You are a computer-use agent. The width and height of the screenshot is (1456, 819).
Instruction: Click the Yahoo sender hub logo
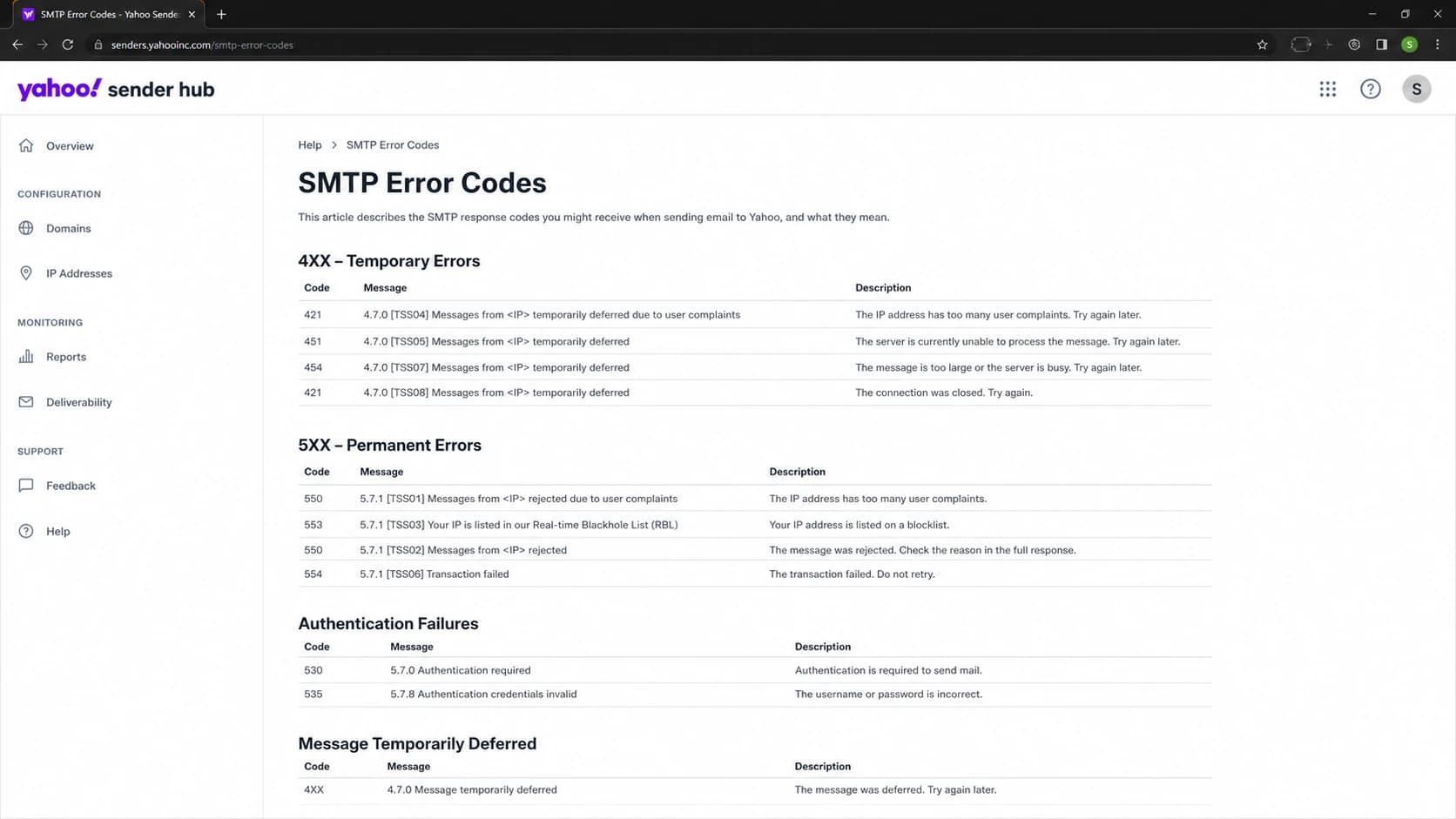pos(116,89)
